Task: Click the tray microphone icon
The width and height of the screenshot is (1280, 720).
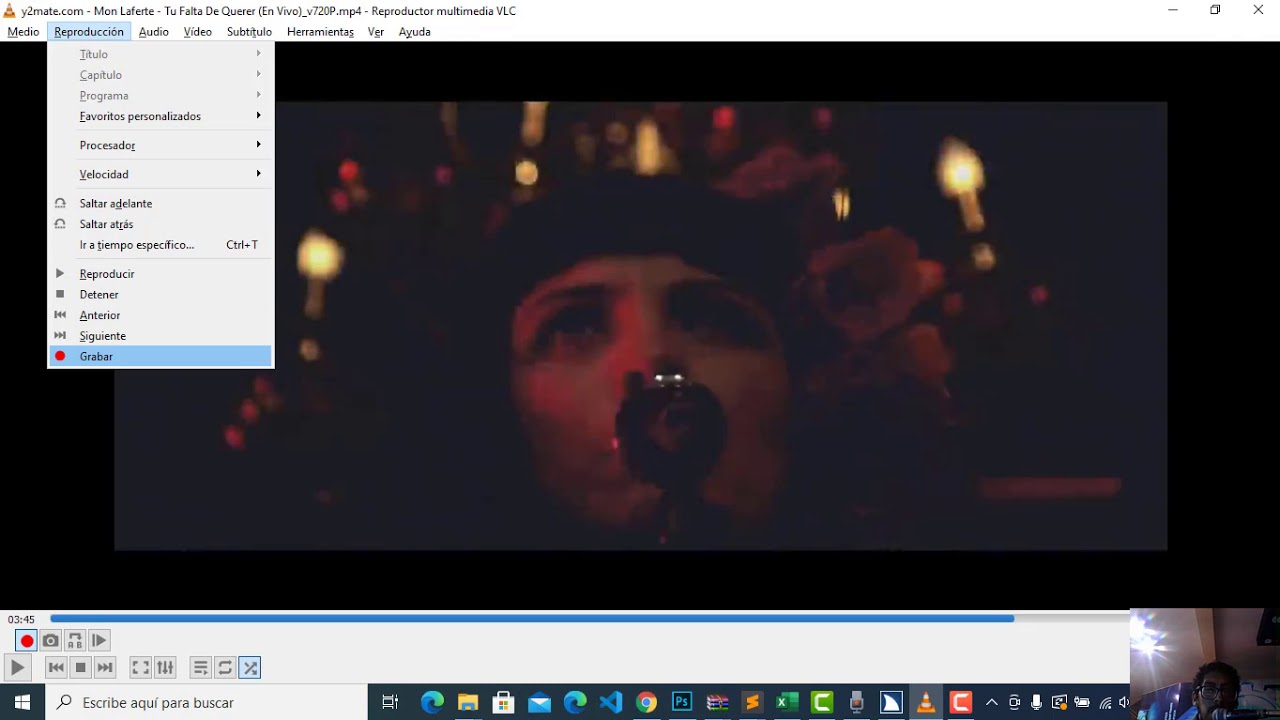Action: [1037, 702]
